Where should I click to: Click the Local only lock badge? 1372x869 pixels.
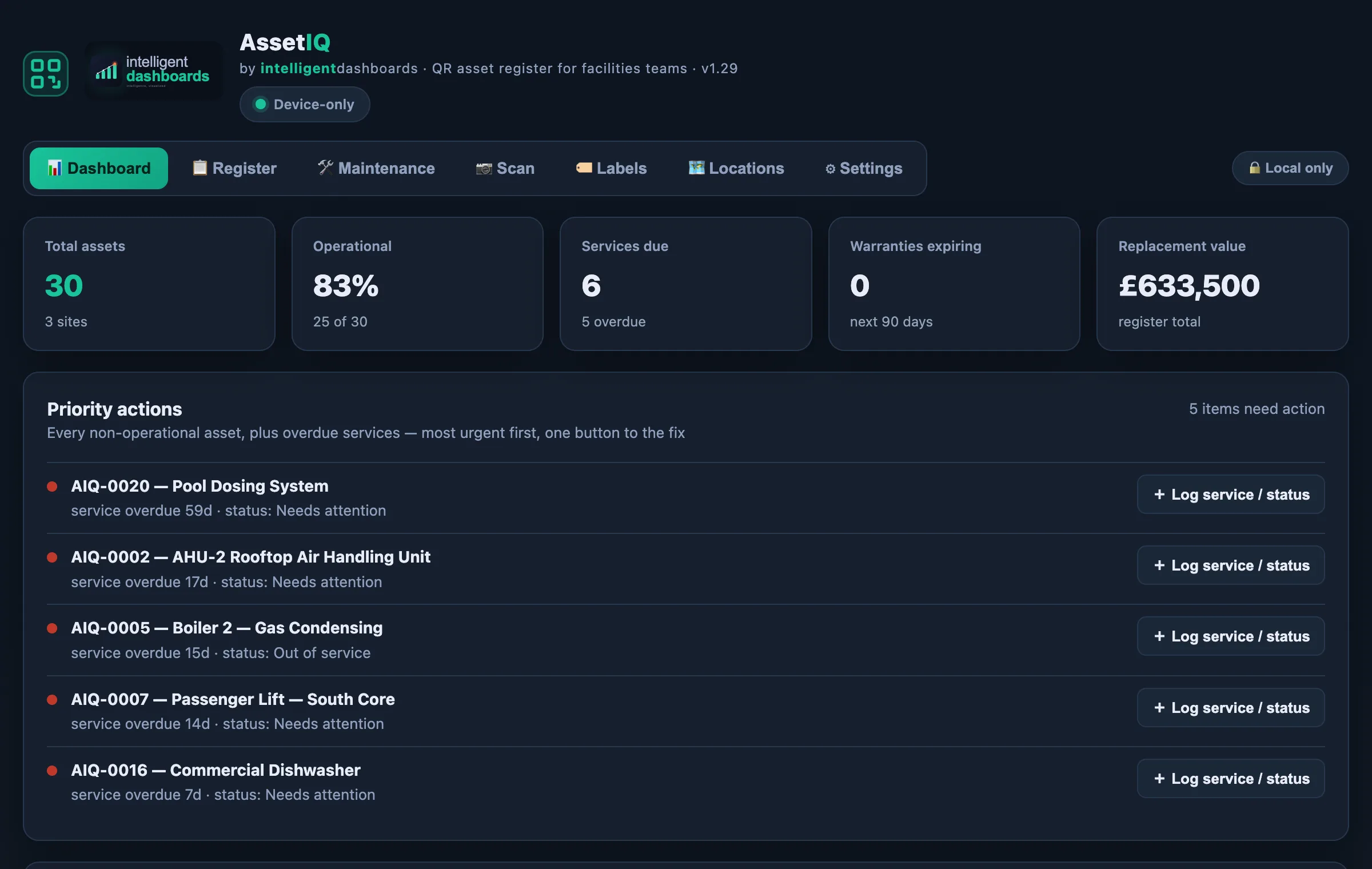pos(1290,168)
